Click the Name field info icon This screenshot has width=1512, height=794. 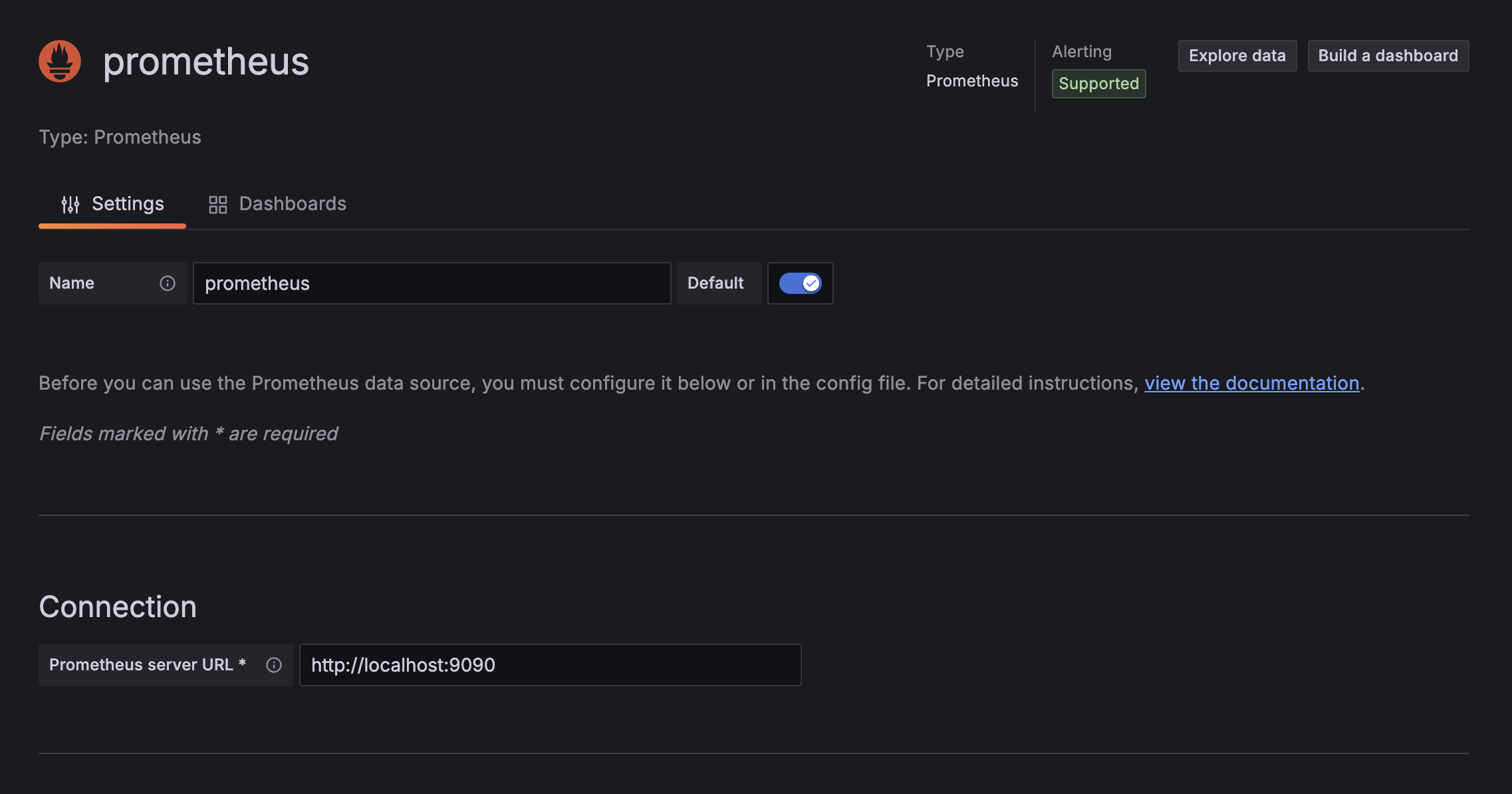(168, 283)
